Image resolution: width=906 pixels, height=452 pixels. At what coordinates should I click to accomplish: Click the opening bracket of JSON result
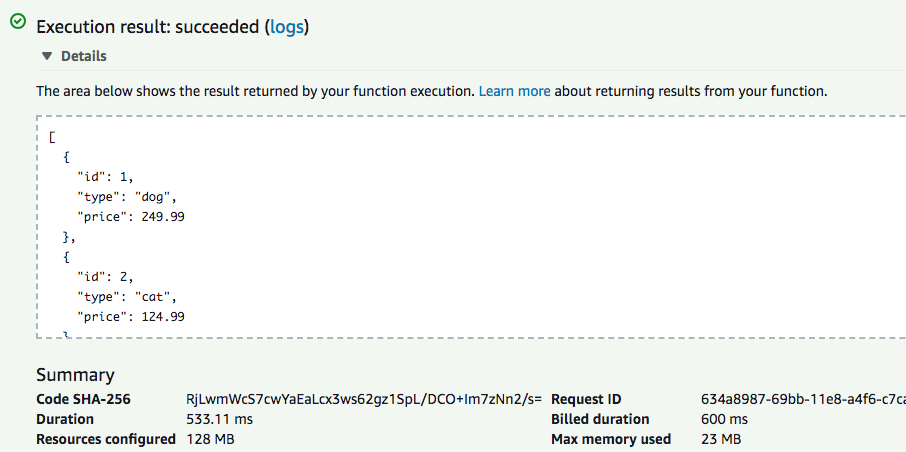pos(52,138)
